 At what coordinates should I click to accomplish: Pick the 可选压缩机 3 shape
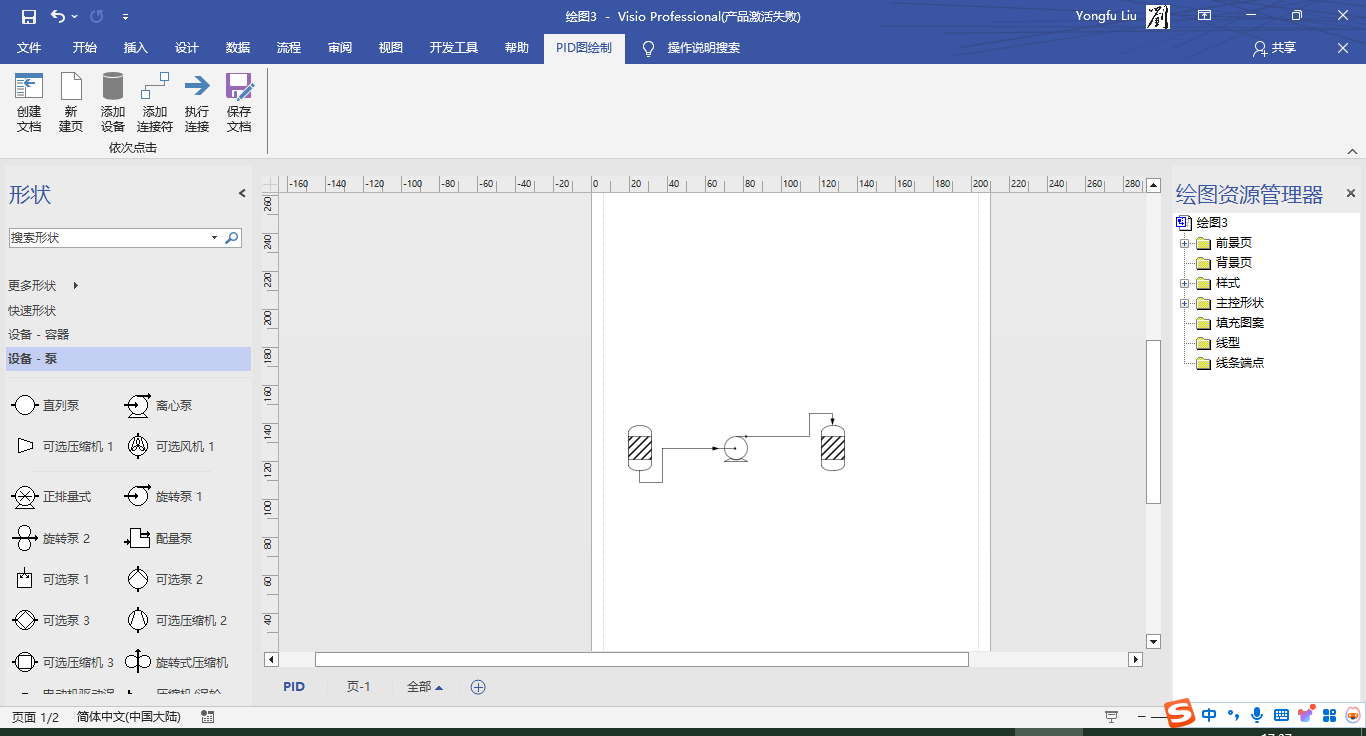62,662
